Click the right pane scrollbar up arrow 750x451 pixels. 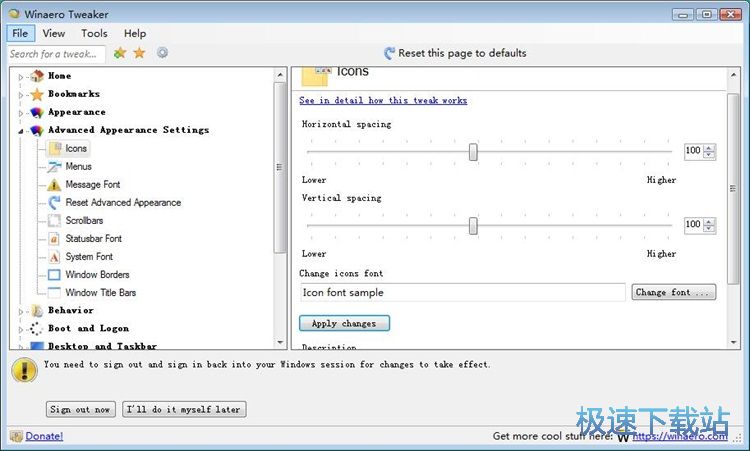click(733, 75)
